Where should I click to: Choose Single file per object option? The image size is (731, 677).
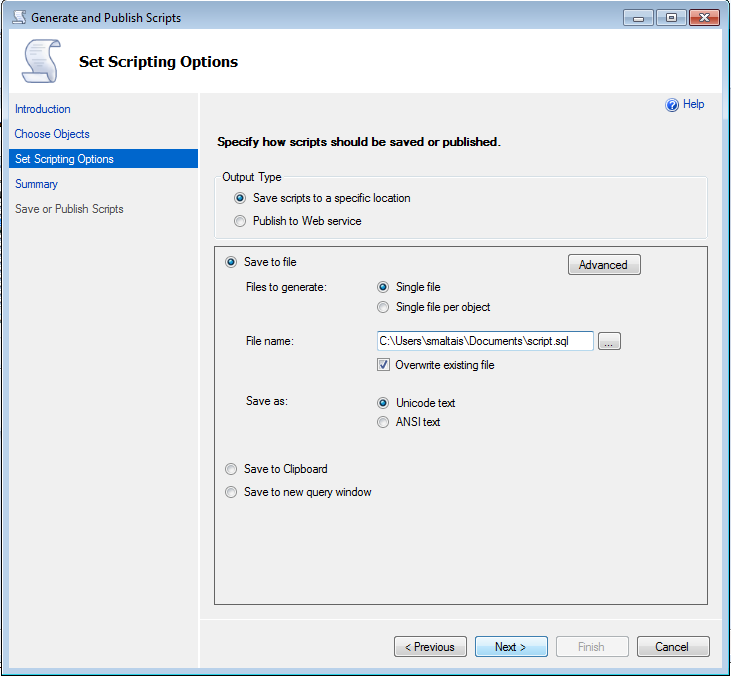tap(383, 307)
